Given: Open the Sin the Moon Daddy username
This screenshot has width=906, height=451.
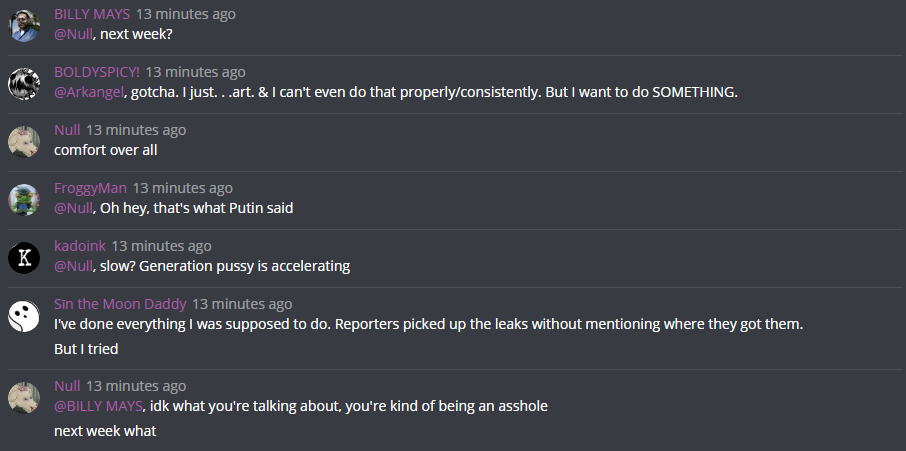Looking at the screenshot, I should [120, 304].
